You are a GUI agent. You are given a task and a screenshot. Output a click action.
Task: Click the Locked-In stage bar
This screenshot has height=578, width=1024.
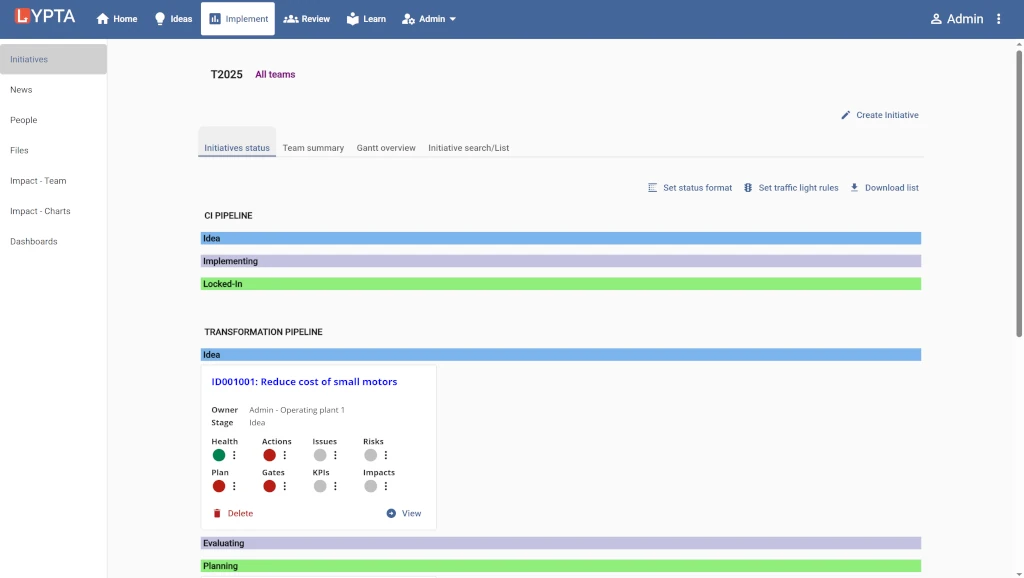coord(560,284)
